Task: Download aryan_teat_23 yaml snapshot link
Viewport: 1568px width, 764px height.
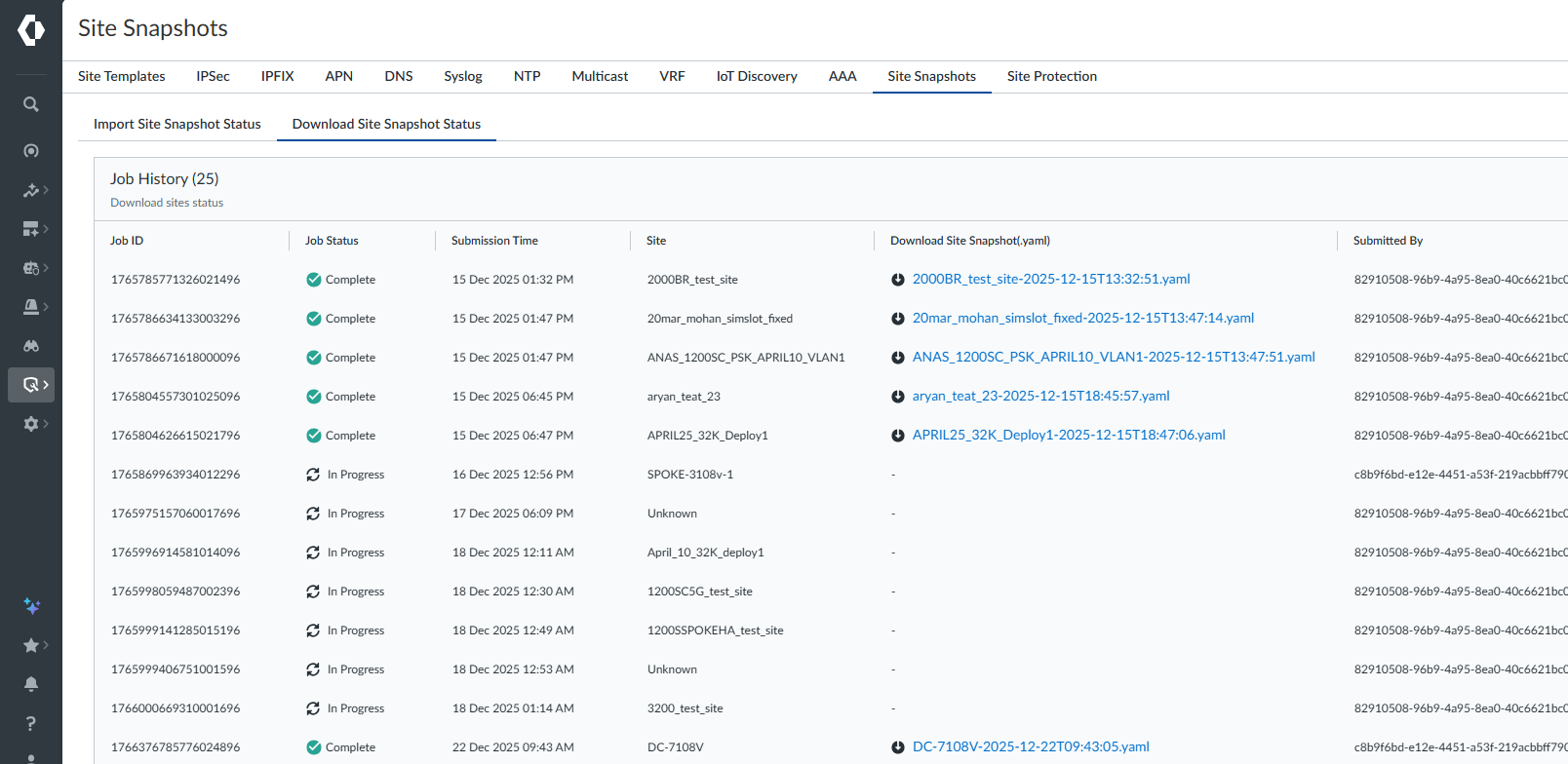Action: [x=1040, y=396]
